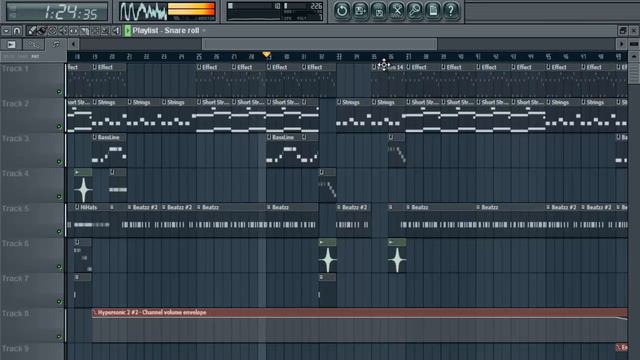Open the clip menu of the first Beatzz #2 clip
This screenshot has width=640, height=360.
[129, 207]
